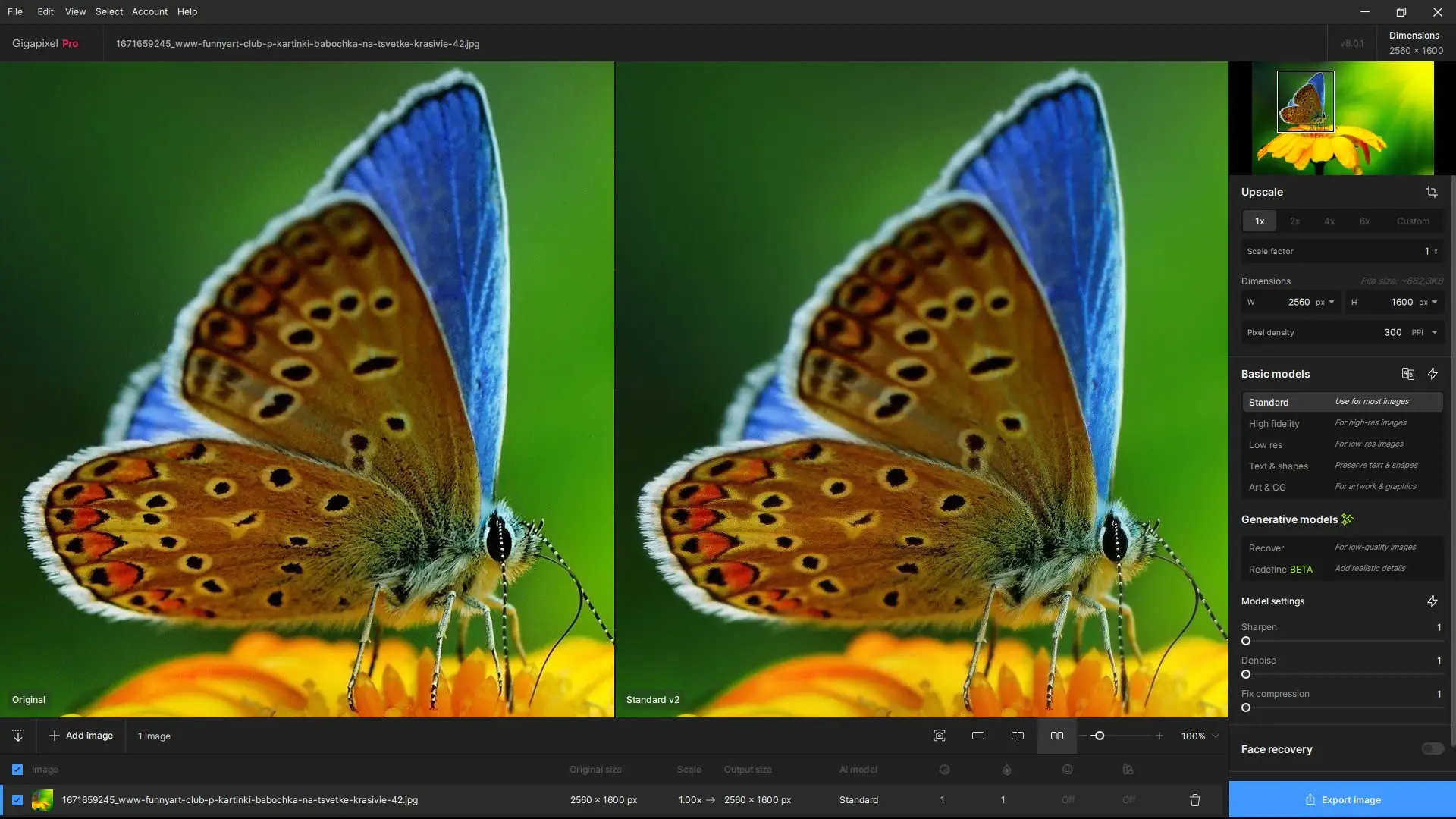This screenshot has height=819, width=1456.
Task: Switch to side-by-side view mode
Action: [1056, 736]
